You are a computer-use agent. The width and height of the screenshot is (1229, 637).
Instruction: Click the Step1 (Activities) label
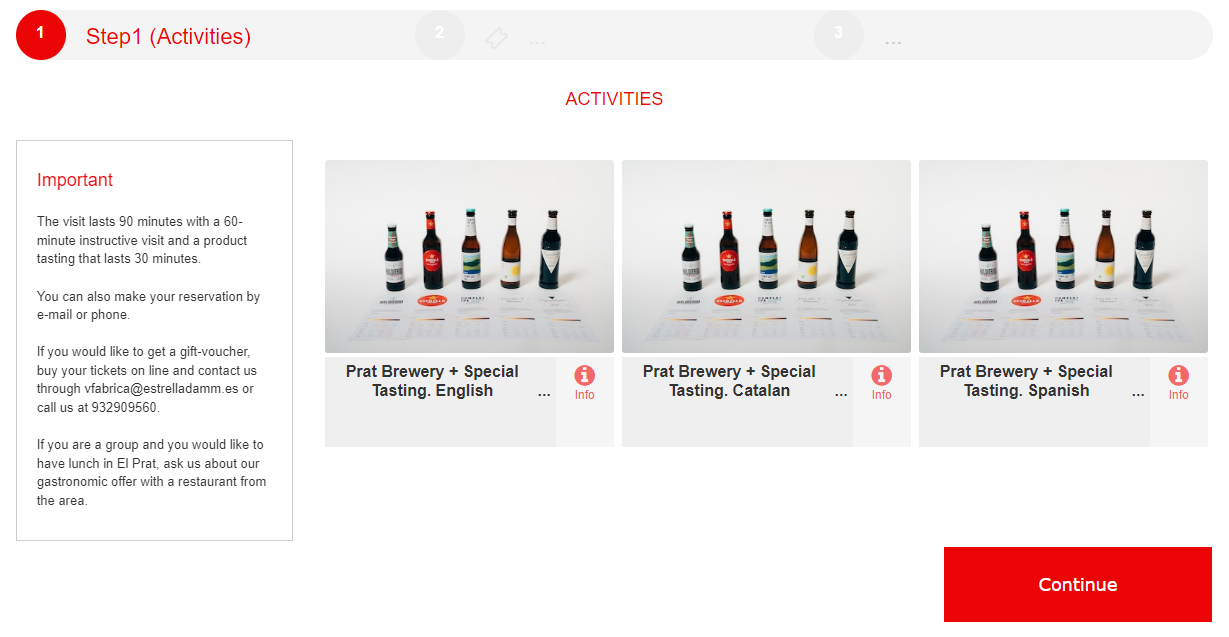[x=168, y=37]
